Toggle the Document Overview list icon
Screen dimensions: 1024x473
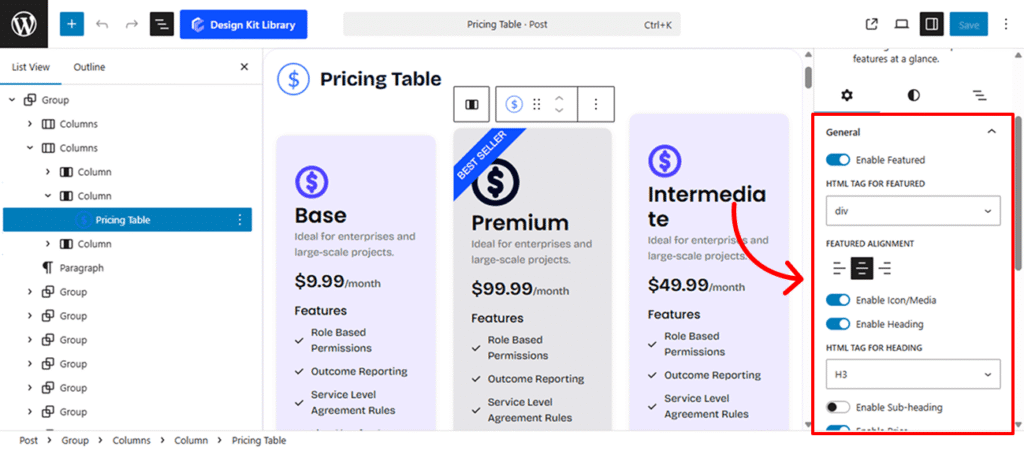[161, 24]
